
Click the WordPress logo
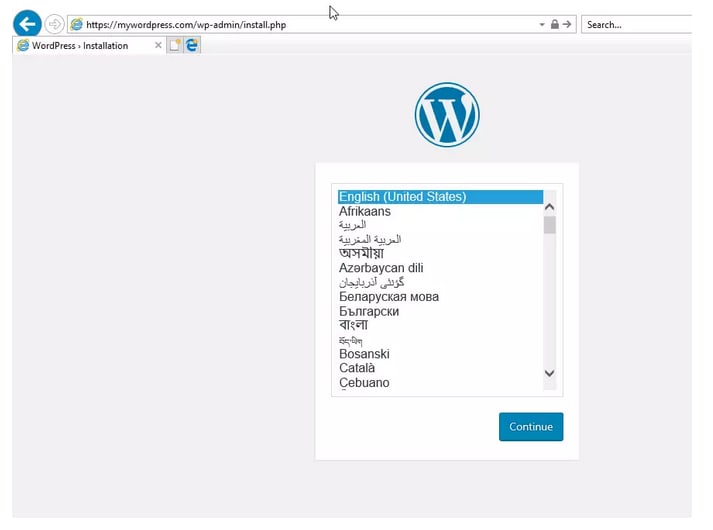tap(447, 115)
